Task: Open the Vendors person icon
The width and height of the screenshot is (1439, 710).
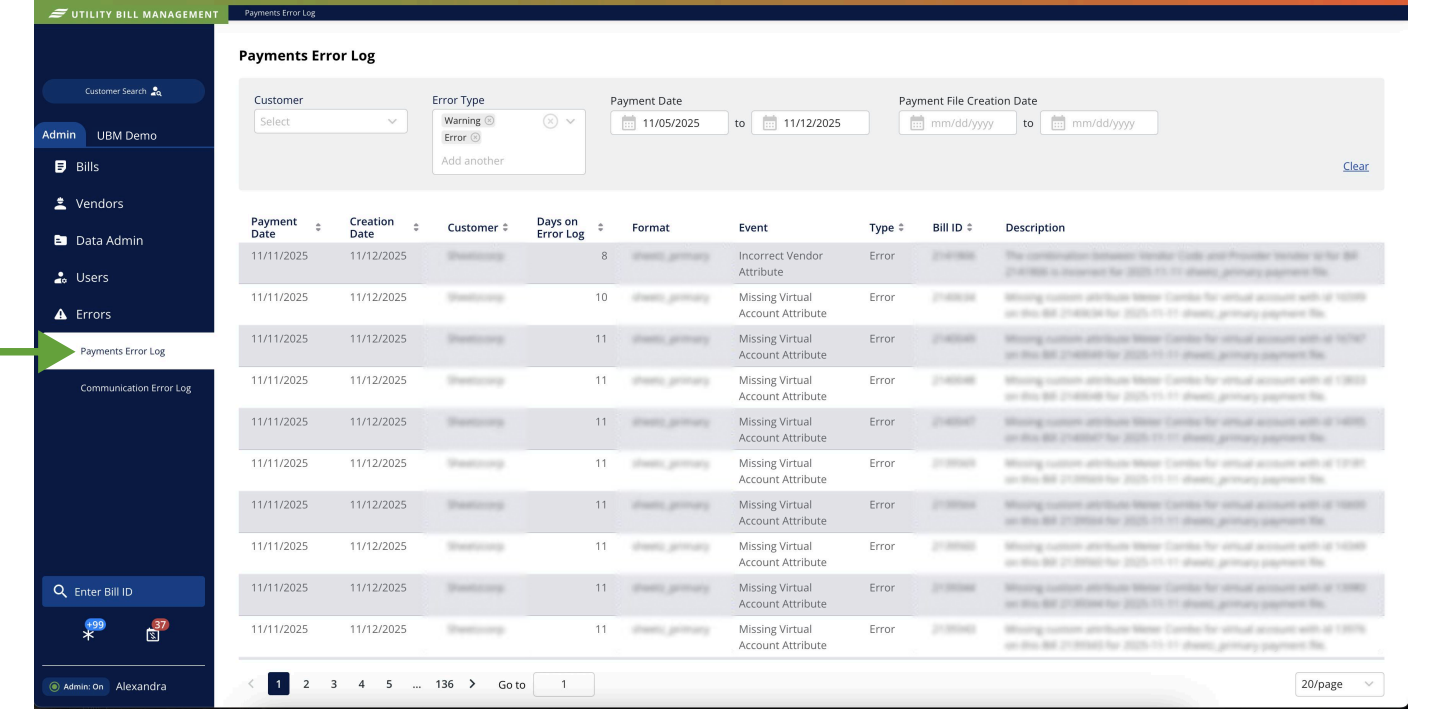Action: click(x=58, y=204)
